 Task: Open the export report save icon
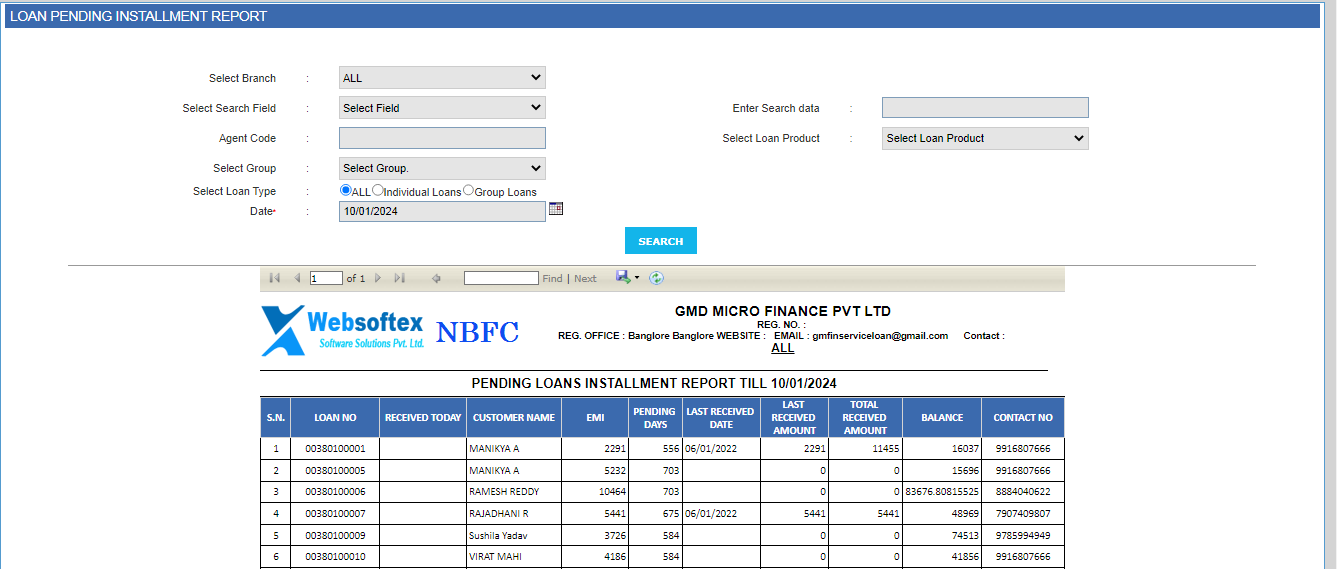click(x=622, y=277)
